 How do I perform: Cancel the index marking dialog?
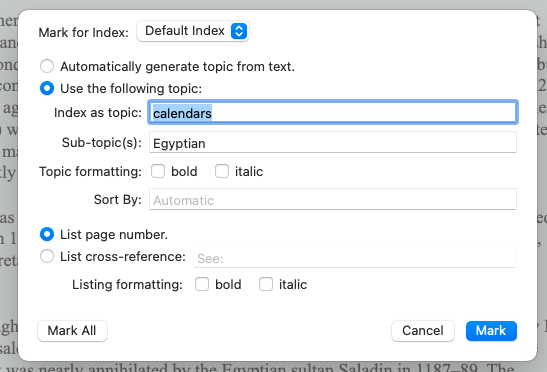(423, 331)
